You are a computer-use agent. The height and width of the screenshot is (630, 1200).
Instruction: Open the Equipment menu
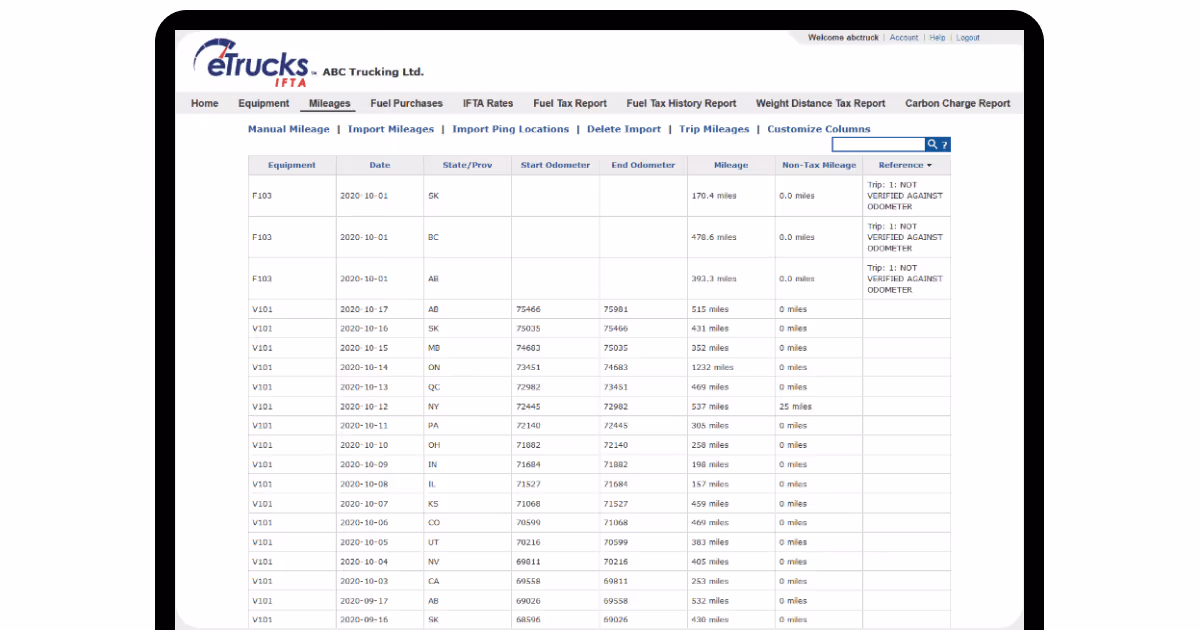(264, 103)
